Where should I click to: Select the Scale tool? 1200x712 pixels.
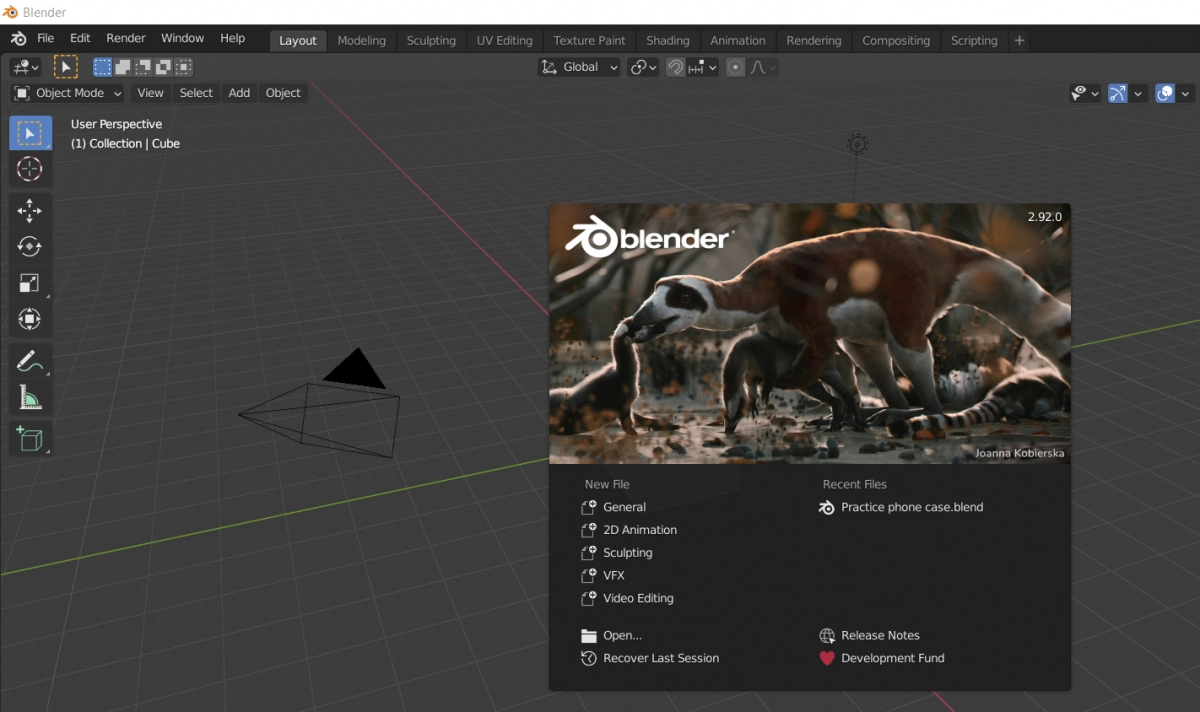pos(30,282)
